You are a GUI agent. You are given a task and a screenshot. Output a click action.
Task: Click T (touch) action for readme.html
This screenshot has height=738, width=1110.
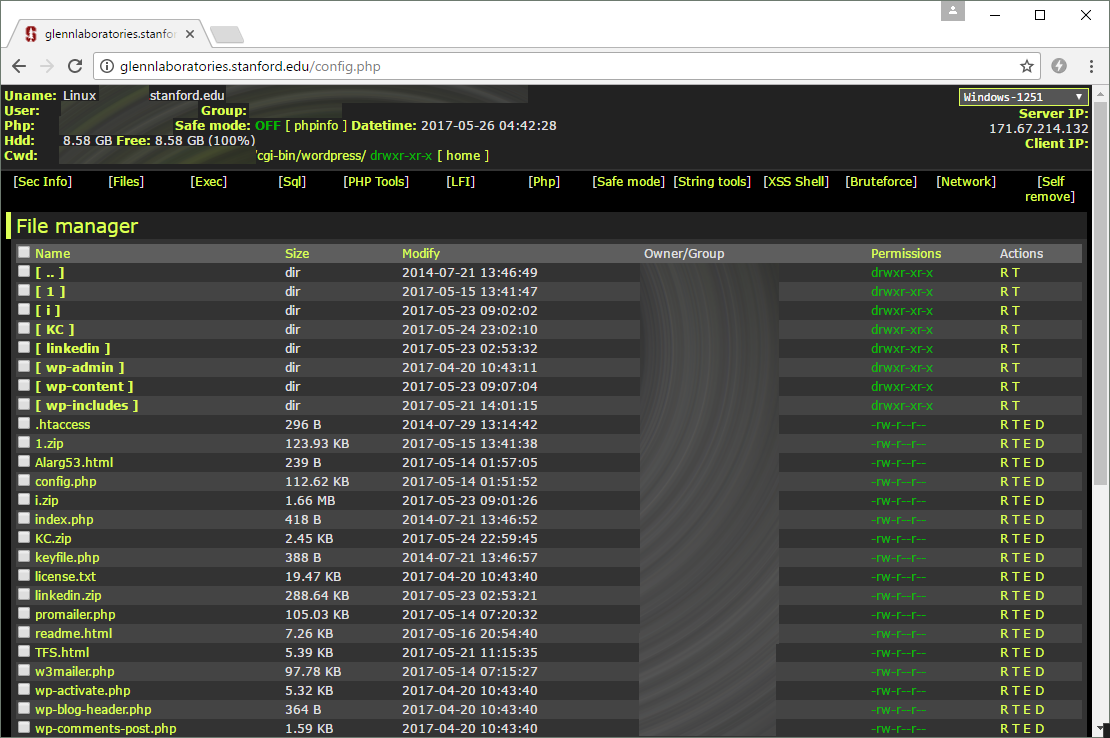coord(1016,633)
